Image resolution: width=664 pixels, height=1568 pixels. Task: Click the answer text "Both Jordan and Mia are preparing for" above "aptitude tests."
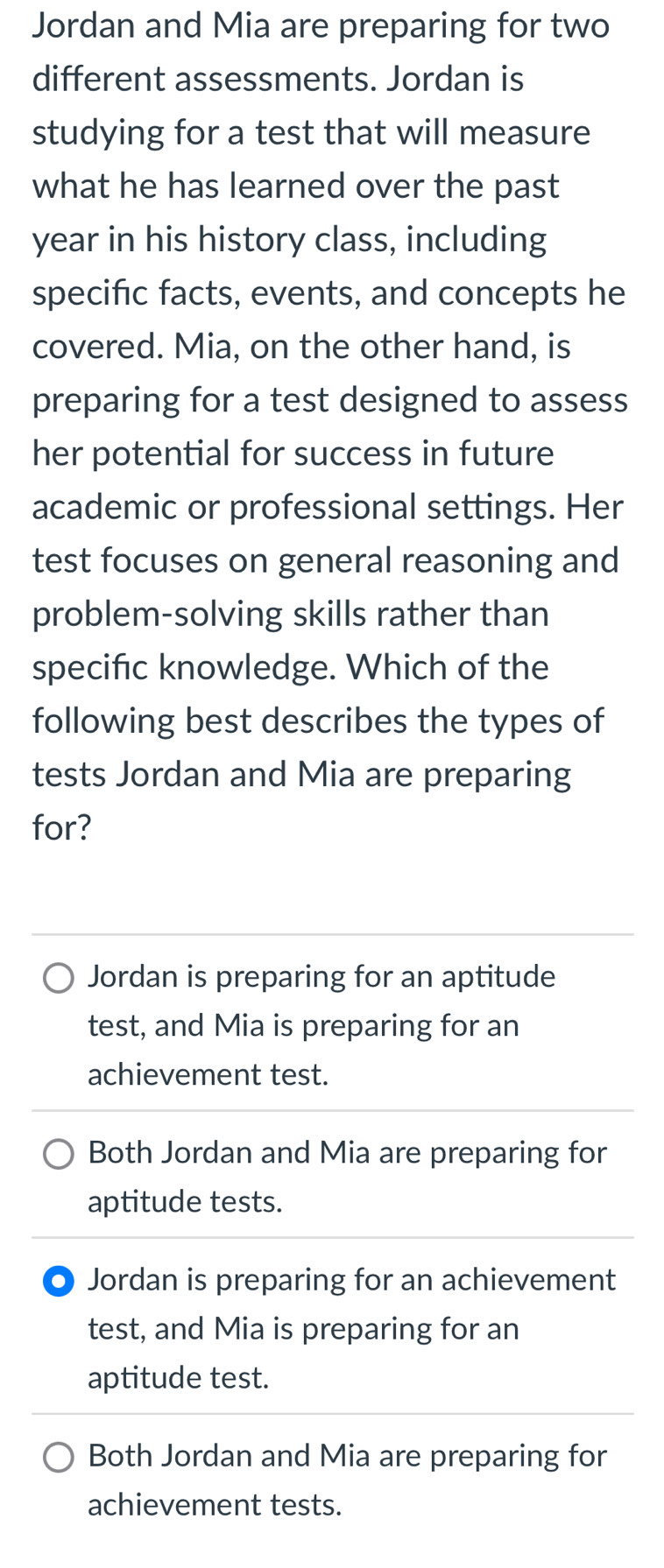(347, 1152)
